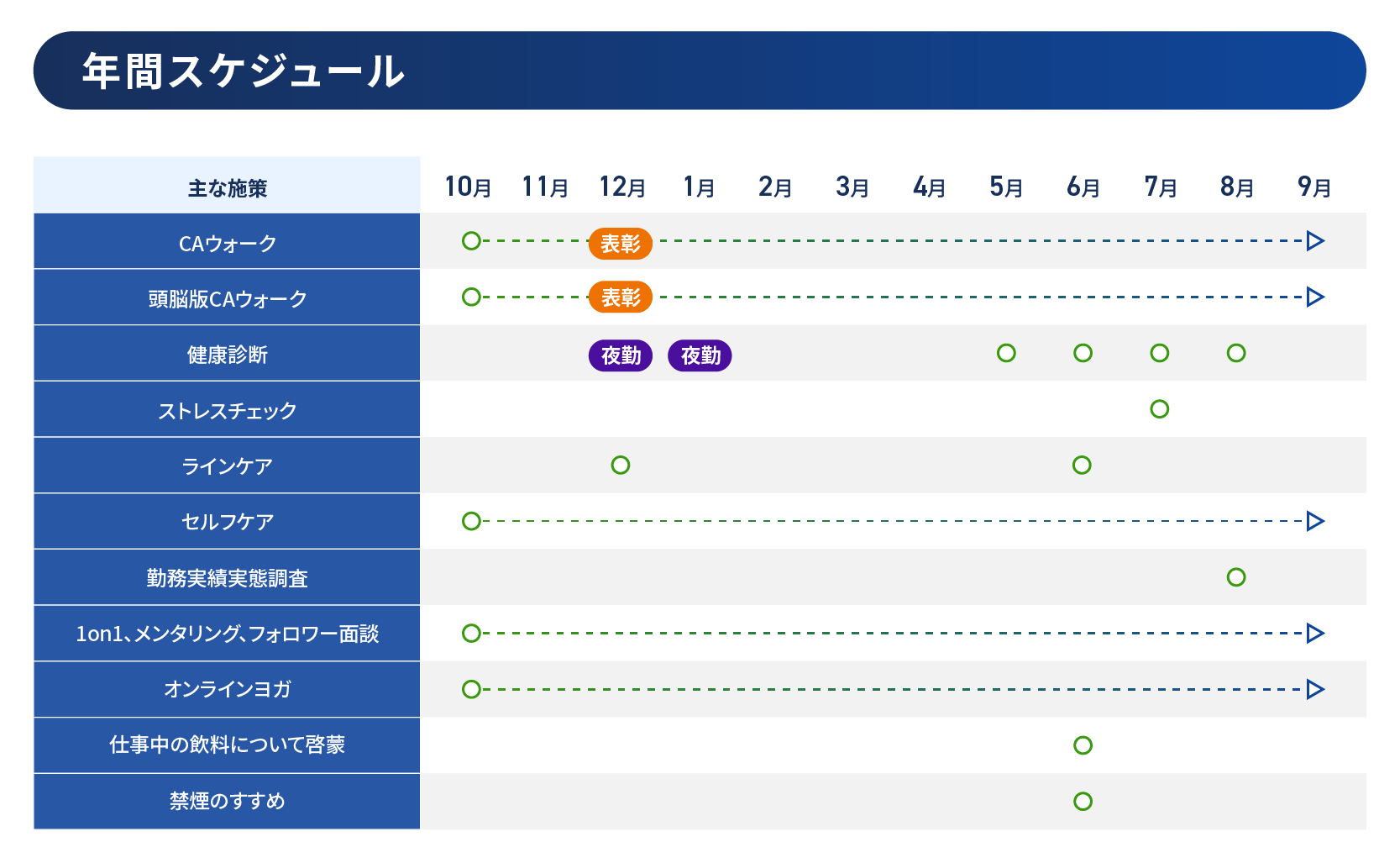
Task: Click the ストレスチェック circle marker in 7月
Action: click(1160, 409)
